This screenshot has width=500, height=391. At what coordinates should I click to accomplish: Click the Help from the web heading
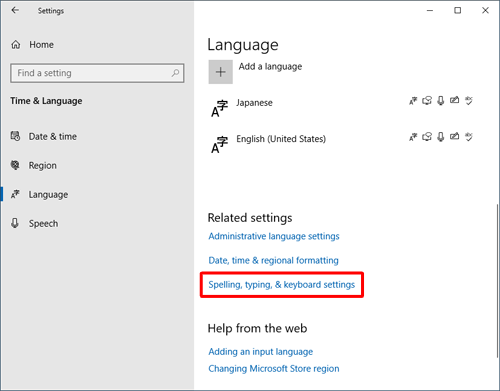point(257,328)
